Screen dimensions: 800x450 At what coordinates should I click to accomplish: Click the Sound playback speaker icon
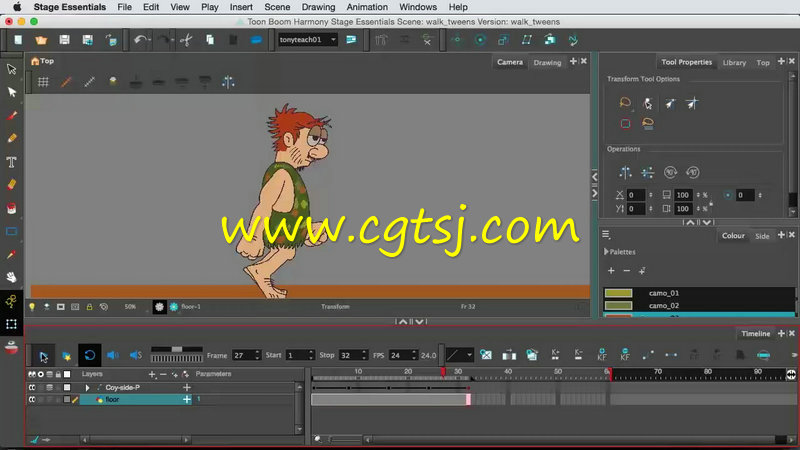click(x=113, y=355)
